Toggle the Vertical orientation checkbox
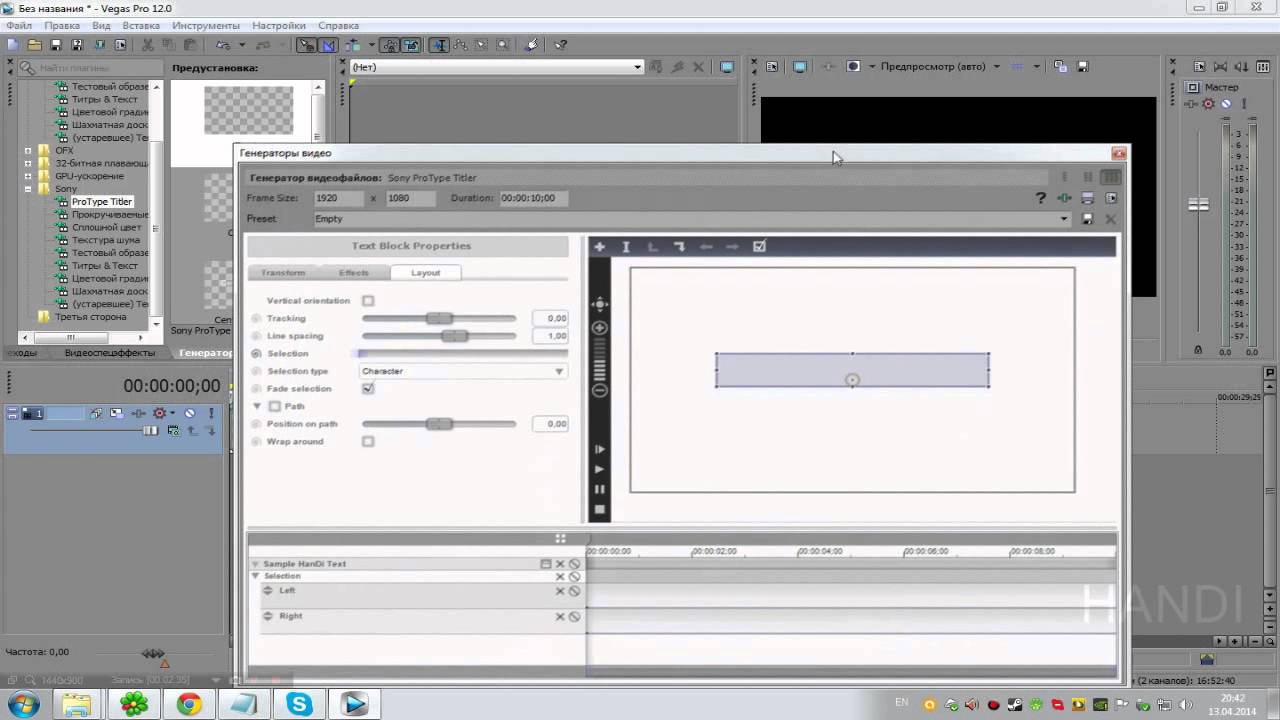Screen dimensions: 1280x720 (368, 301)
